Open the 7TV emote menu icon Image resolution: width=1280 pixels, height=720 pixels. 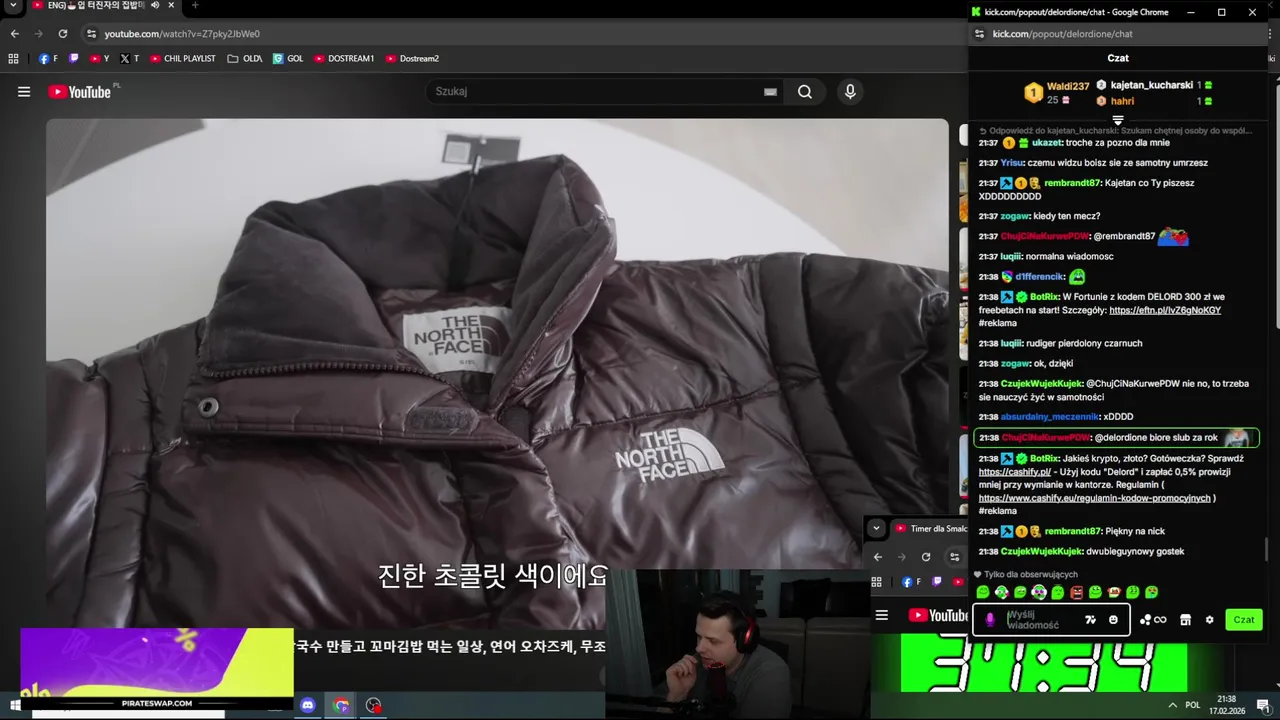tap(1090, 620)
